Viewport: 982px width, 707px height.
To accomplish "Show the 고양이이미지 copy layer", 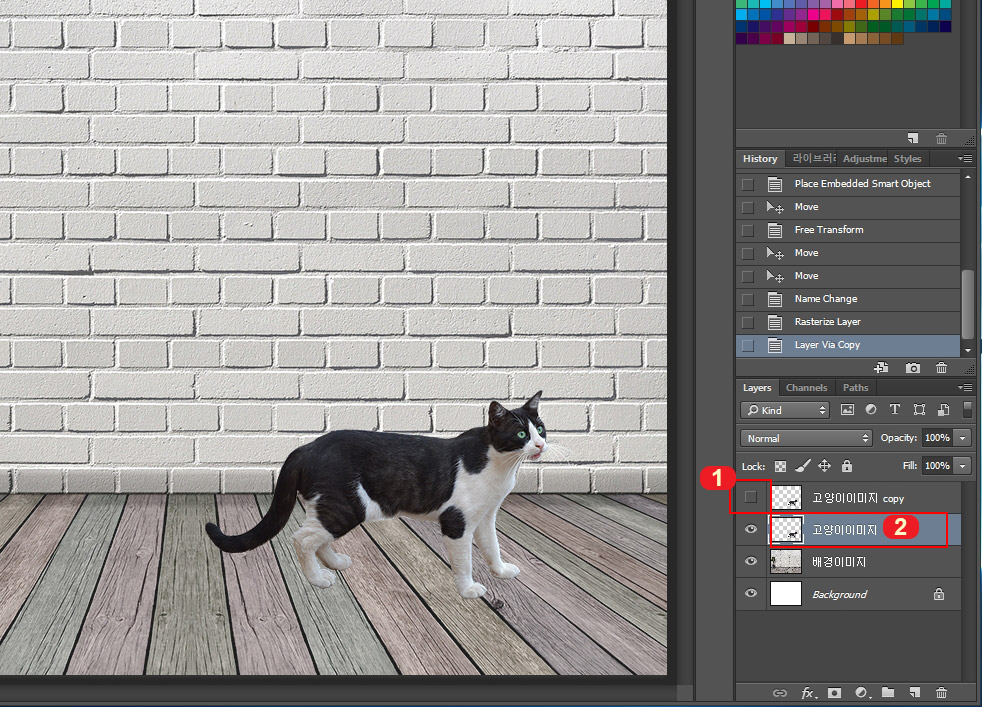I will pyautogui.click(x=750, y=497).
